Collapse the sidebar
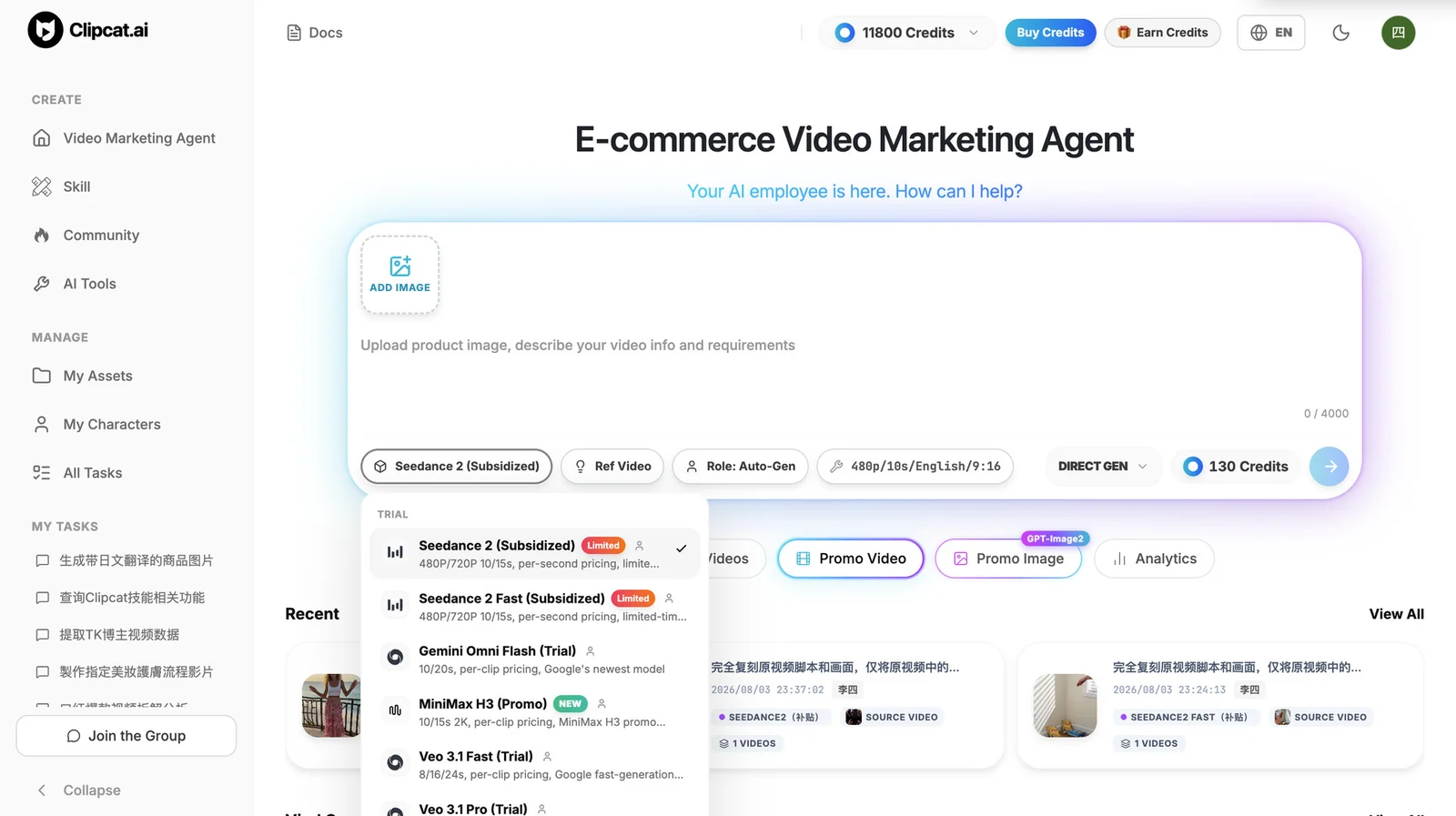This screenshot has width=1456, height=816. click(78, 791)
